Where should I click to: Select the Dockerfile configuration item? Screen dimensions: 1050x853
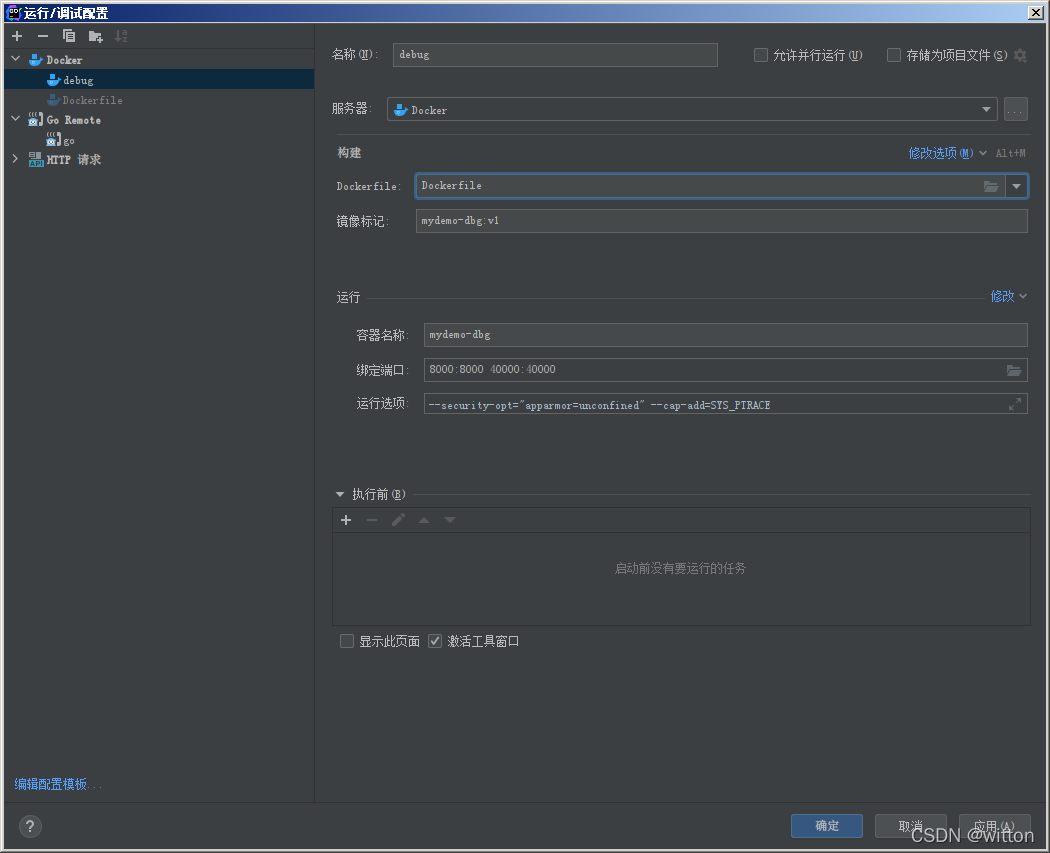click(159, 100)
